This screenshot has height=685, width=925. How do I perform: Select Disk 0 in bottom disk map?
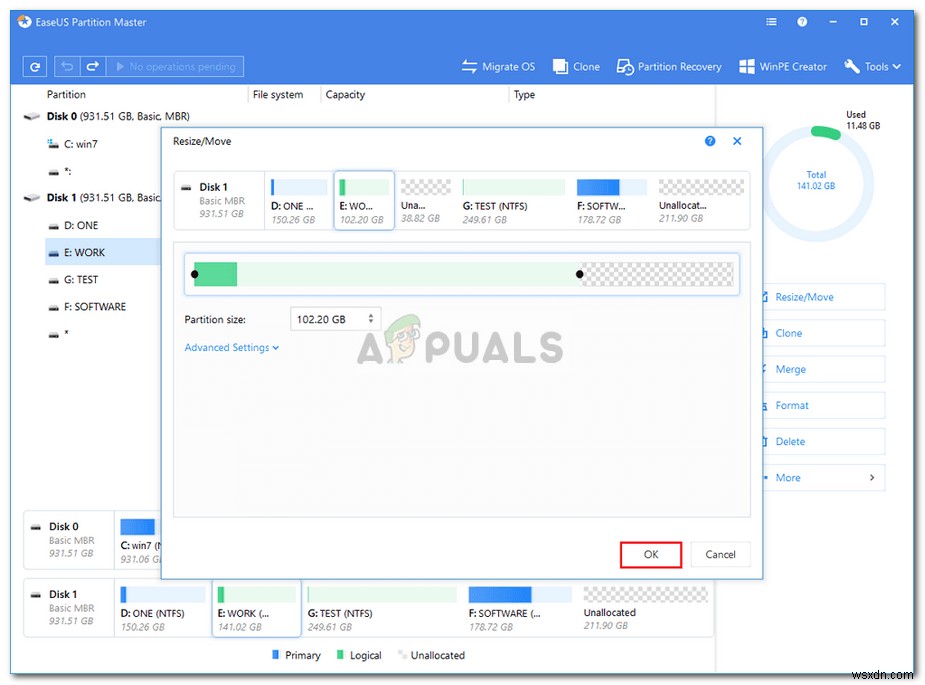(69, 540)
